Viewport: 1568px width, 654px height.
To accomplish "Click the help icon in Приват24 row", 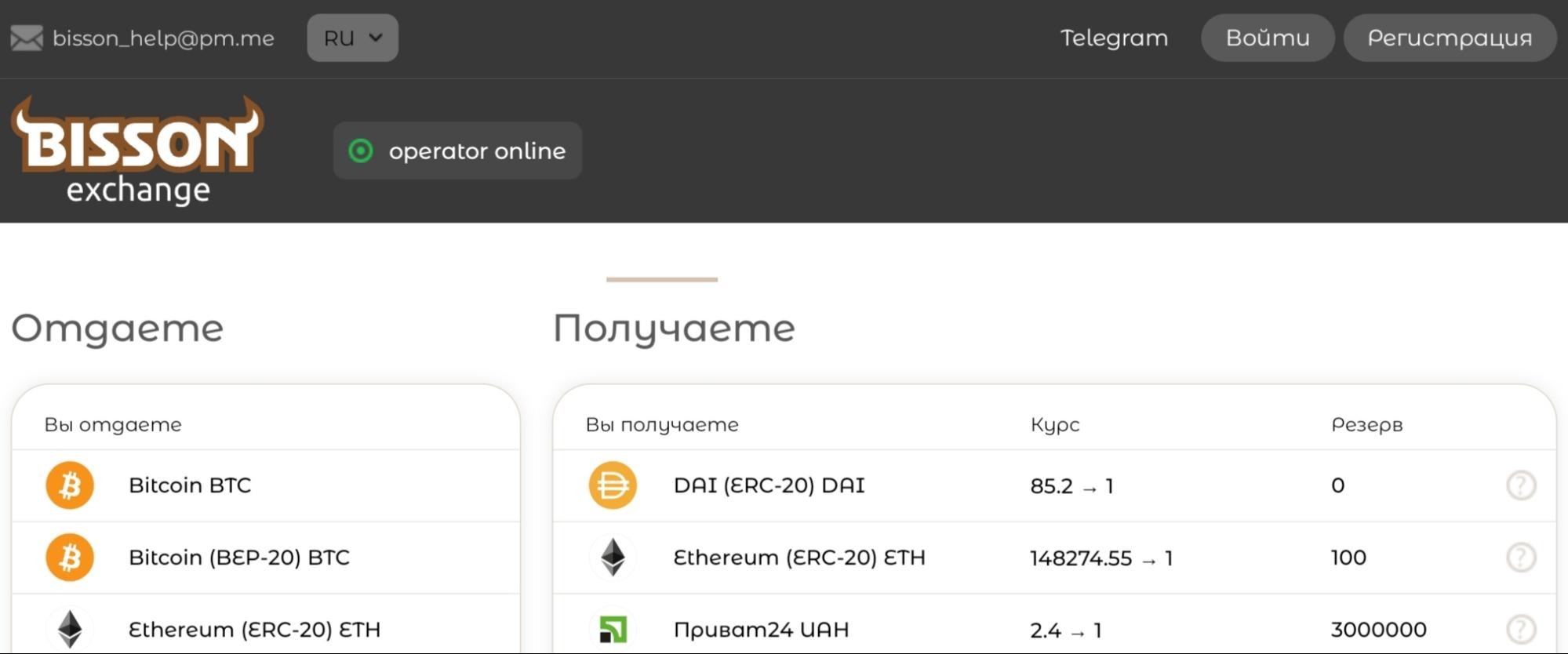I will pos(1521,629).
